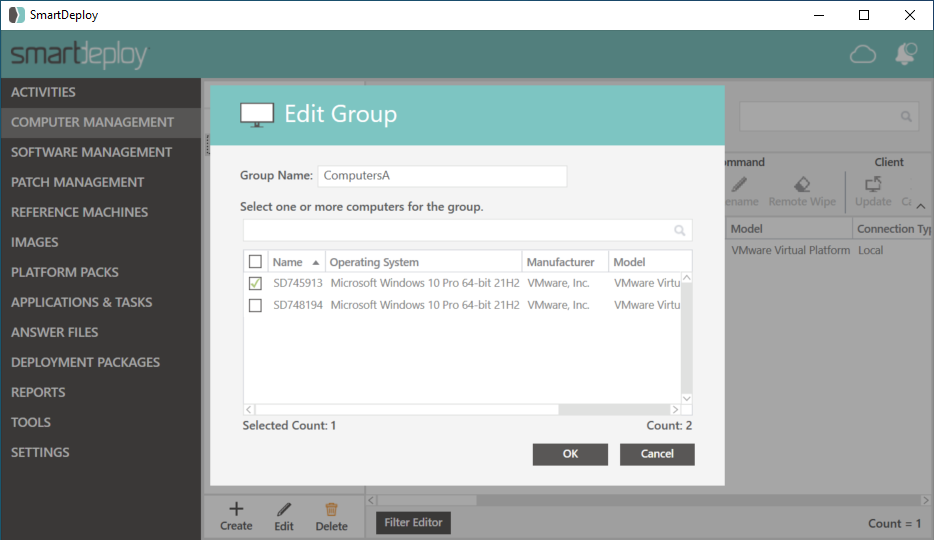
Task: Open Activities in sidebar
Action: (101, 92)
